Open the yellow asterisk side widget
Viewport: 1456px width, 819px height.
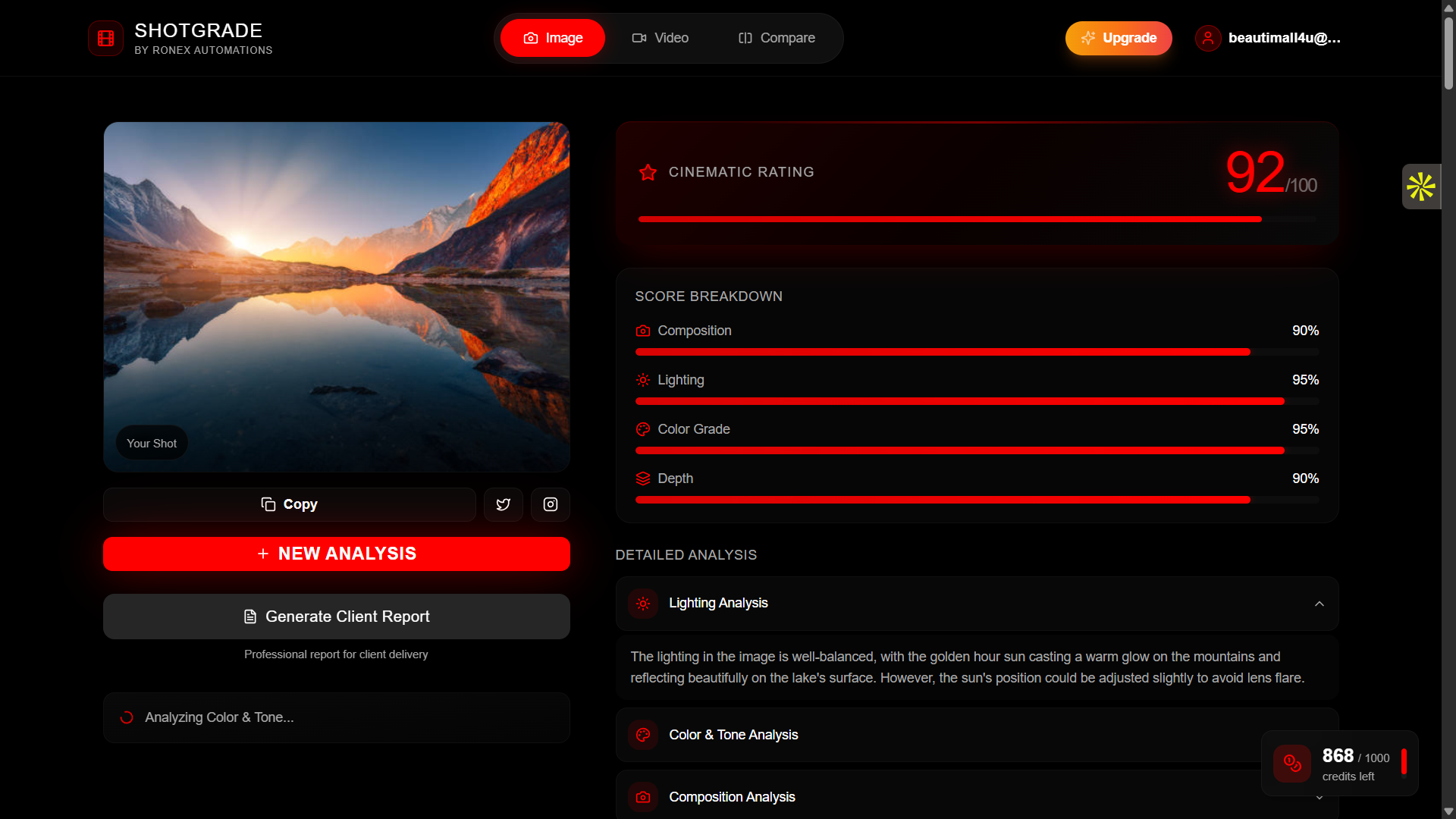1420,187
